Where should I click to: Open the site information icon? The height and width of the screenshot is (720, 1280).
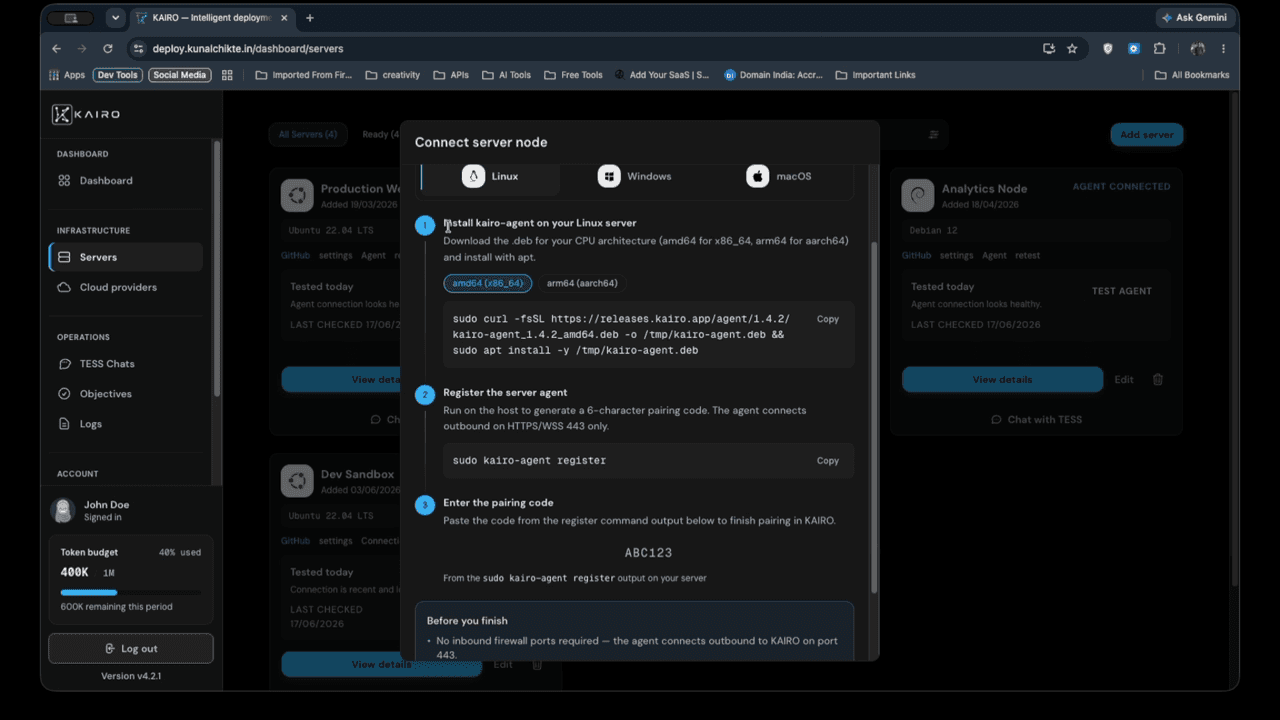click(138, 48)
